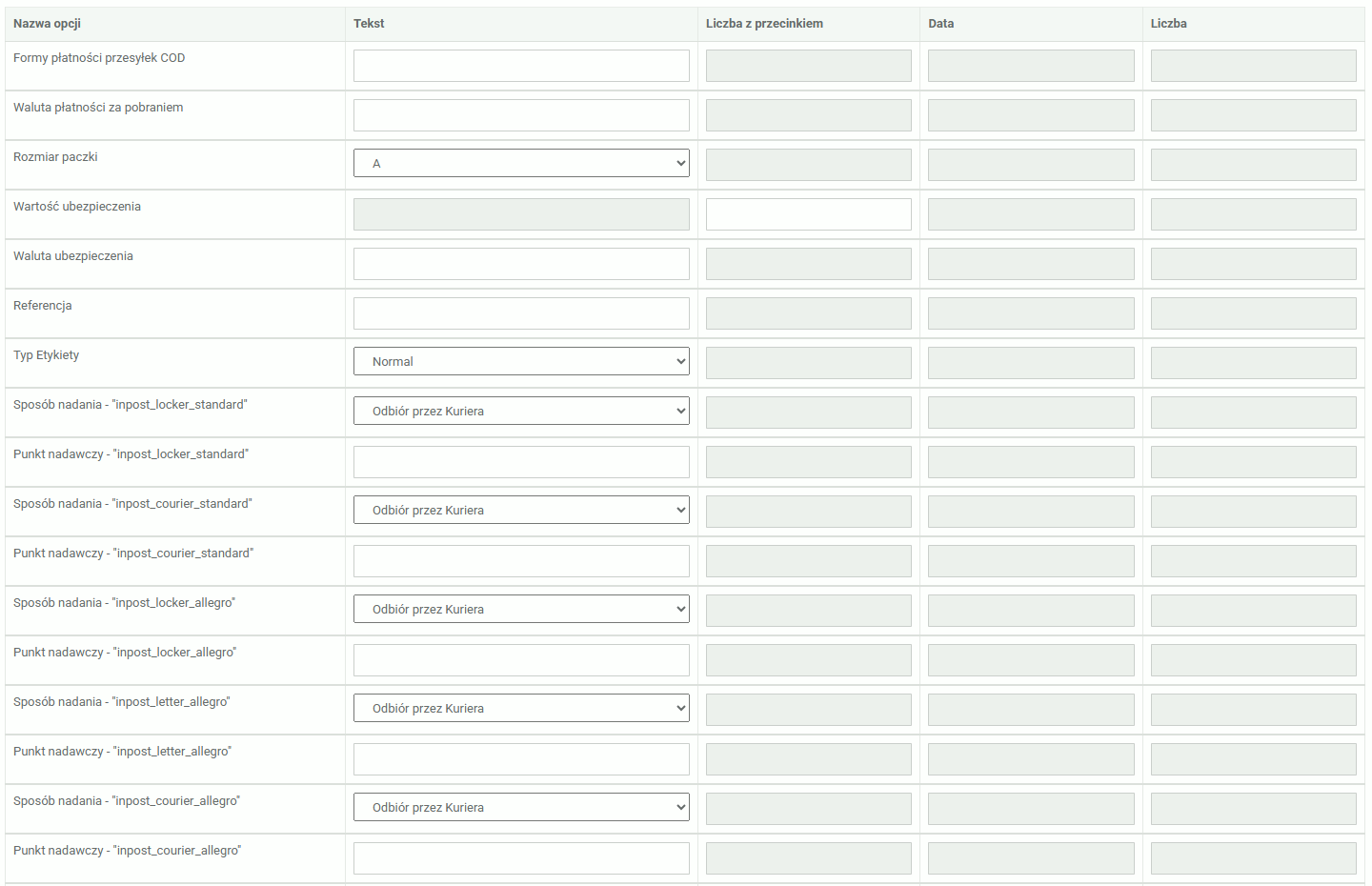
Task: Click Punkt nadawczy inpost_letter_allegro text field
Action: (521, 759)
